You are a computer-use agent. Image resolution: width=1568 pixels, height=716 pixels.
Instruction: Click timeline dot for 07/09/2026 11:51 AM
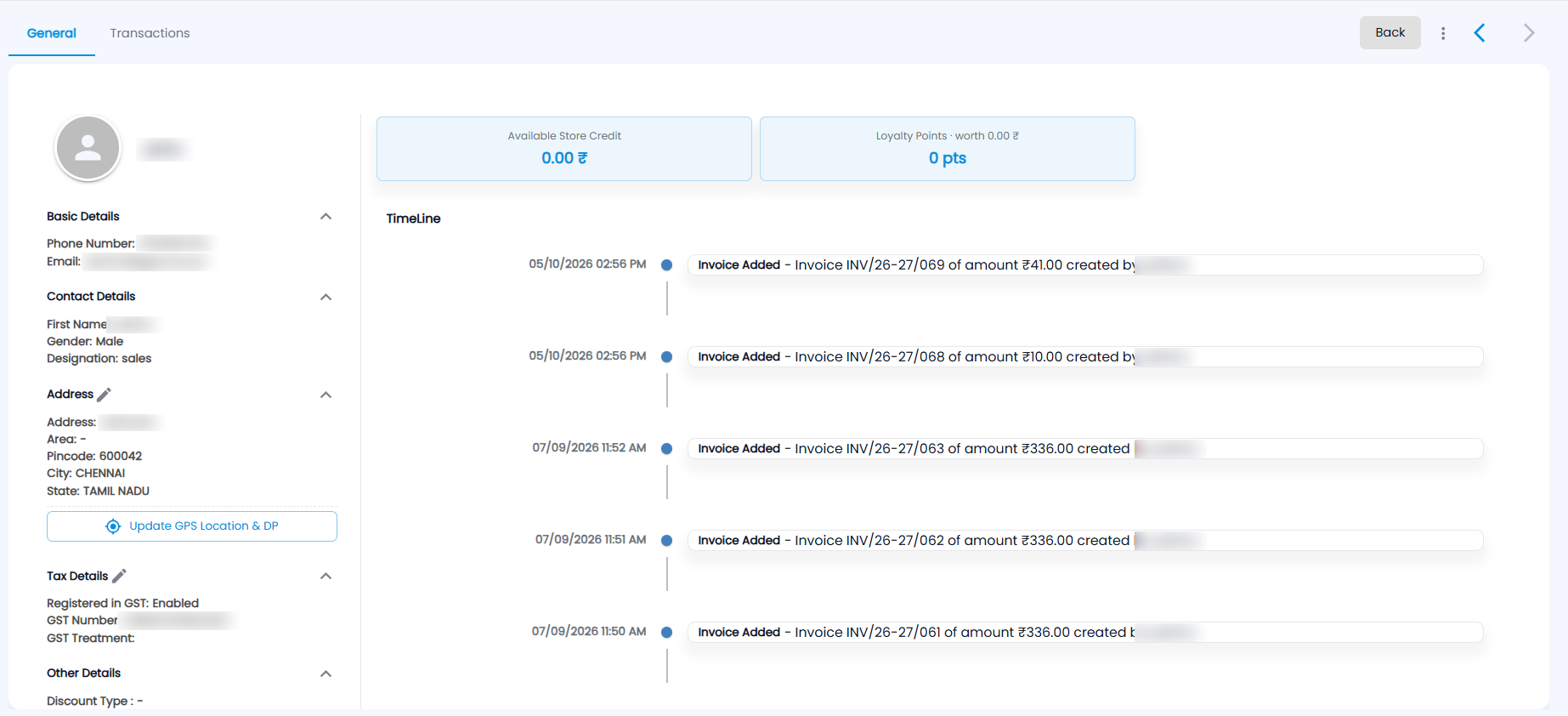coord(667,541)
